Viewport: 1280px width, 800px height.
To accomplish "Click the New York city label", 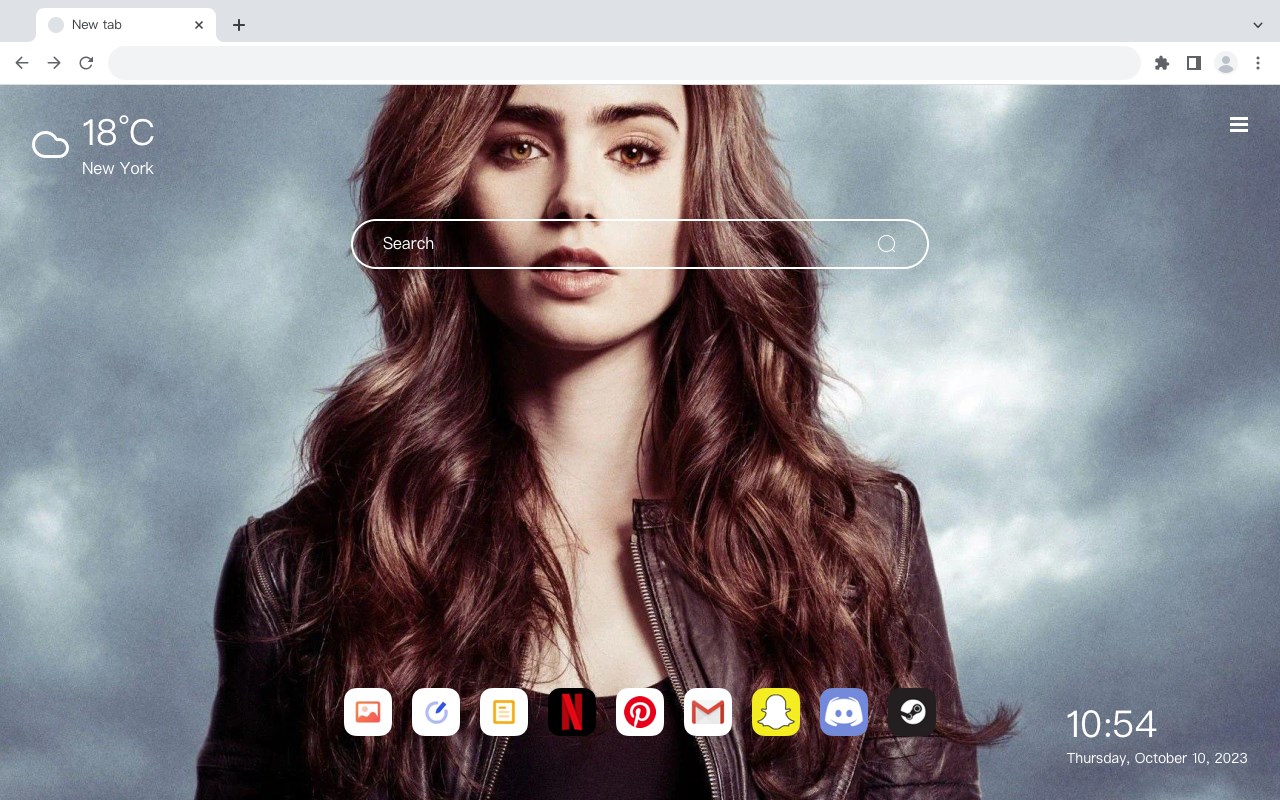I will pos(118,168).
